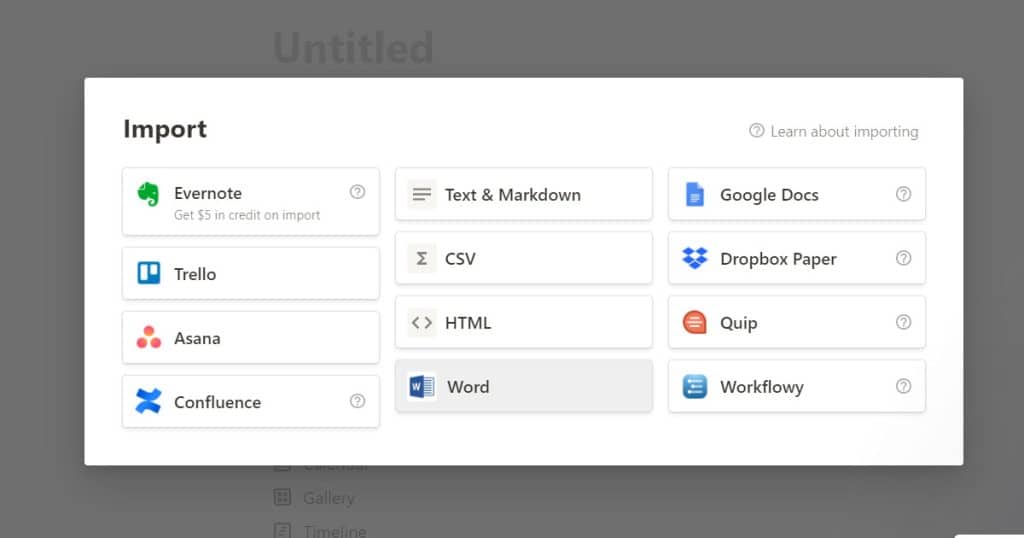Import from Workflowy

coord(797,386)
